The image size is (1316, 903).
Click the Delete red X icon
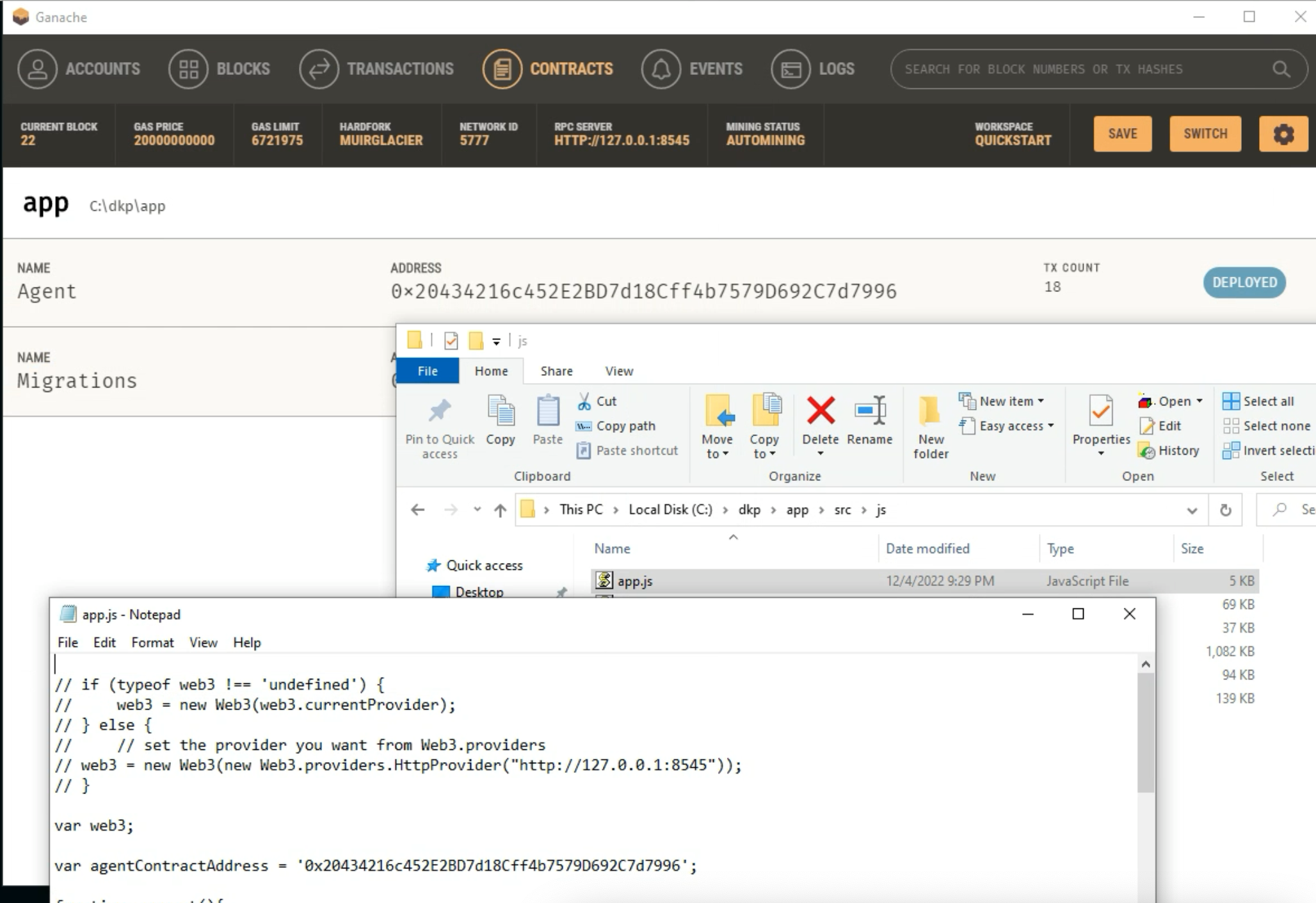[820, 411]
